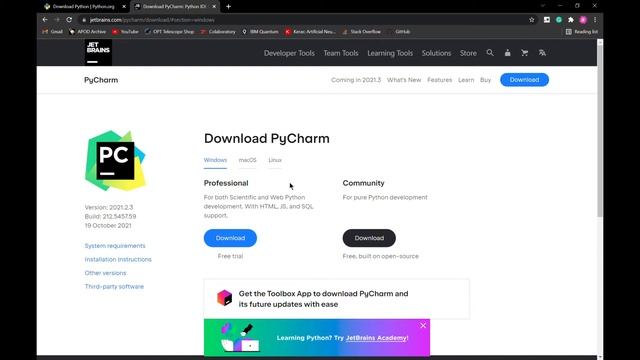Open the Stack Overflow bookmark

(362, 31)
